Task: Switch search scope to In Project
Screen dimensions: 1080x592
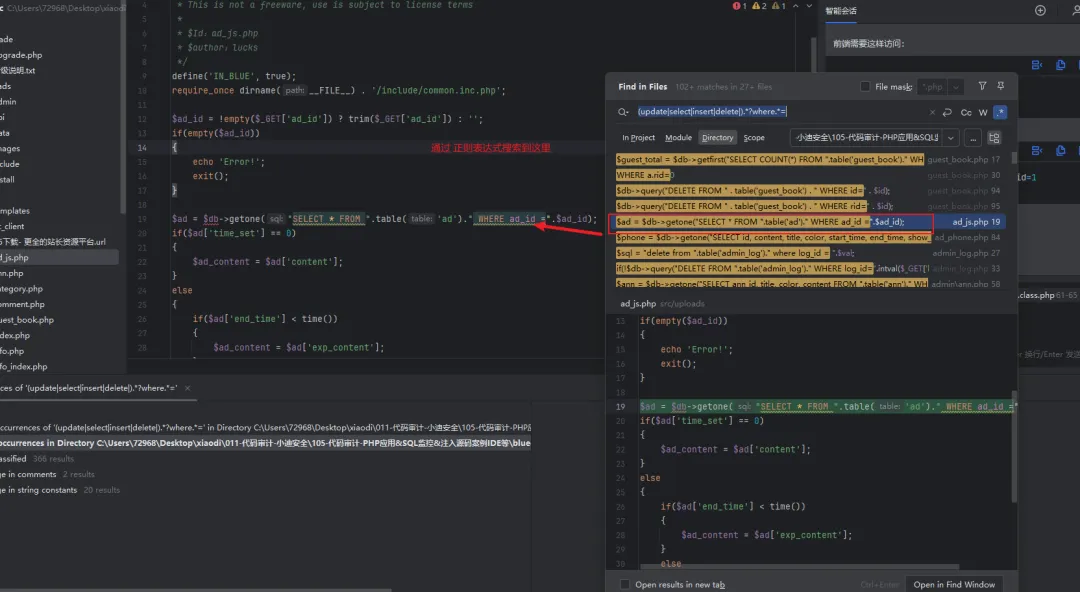Action: pyautogui.click(x=638, y=138)
